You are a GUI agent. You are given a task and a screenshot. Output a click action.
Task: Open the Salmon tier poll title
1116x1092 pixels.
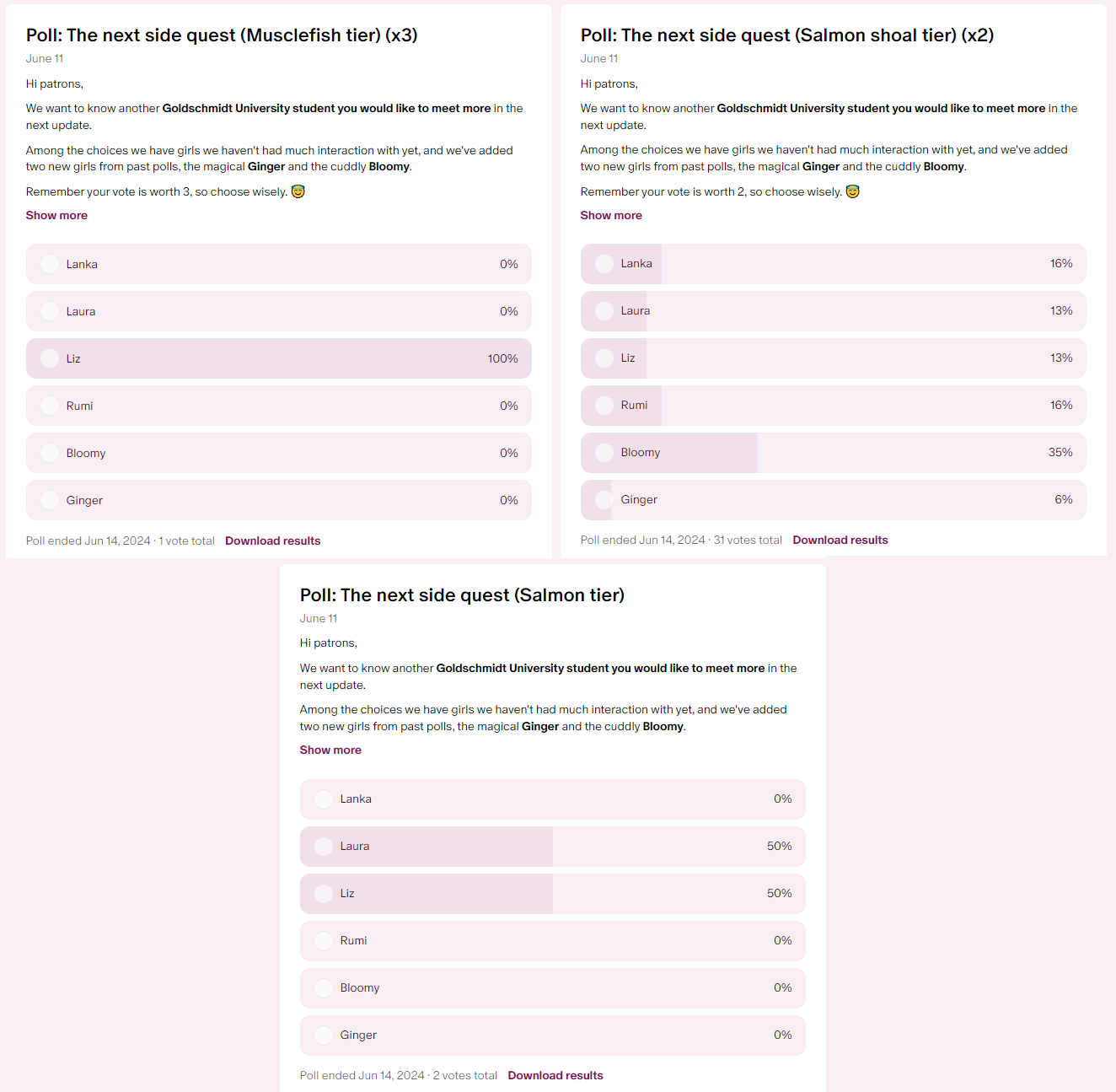click(x=462, y=595)
